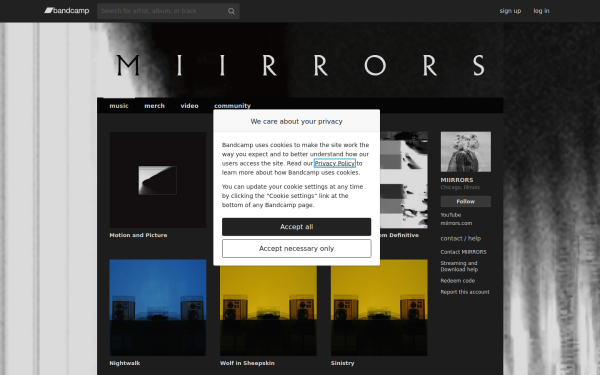Screen dimensions: 600x375
Task: Open the Motion and Picture album cover
Action: [158, 180]
